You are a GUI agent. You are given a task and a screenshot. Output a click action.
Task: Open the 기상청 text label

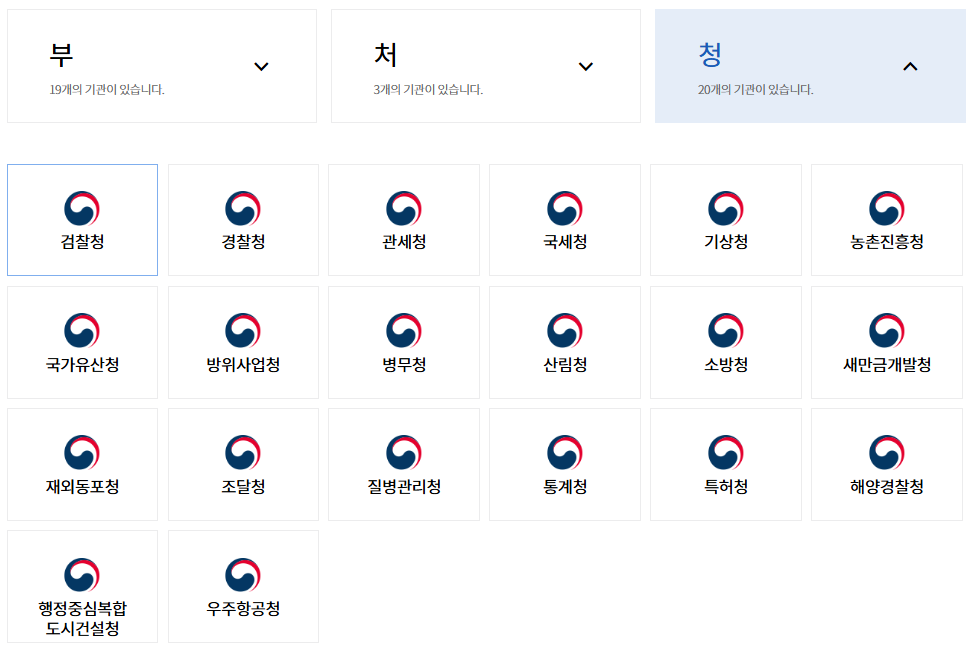pyautogui.click(x=726, y=241)
